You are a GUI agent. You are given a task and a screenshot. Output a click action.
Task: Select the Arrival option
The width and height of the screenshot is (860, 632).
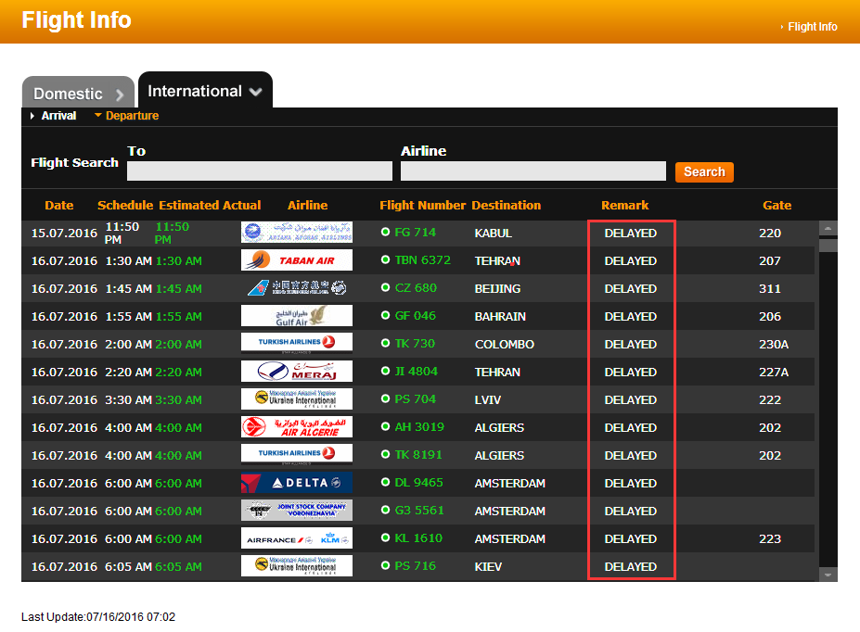[58, 116]
